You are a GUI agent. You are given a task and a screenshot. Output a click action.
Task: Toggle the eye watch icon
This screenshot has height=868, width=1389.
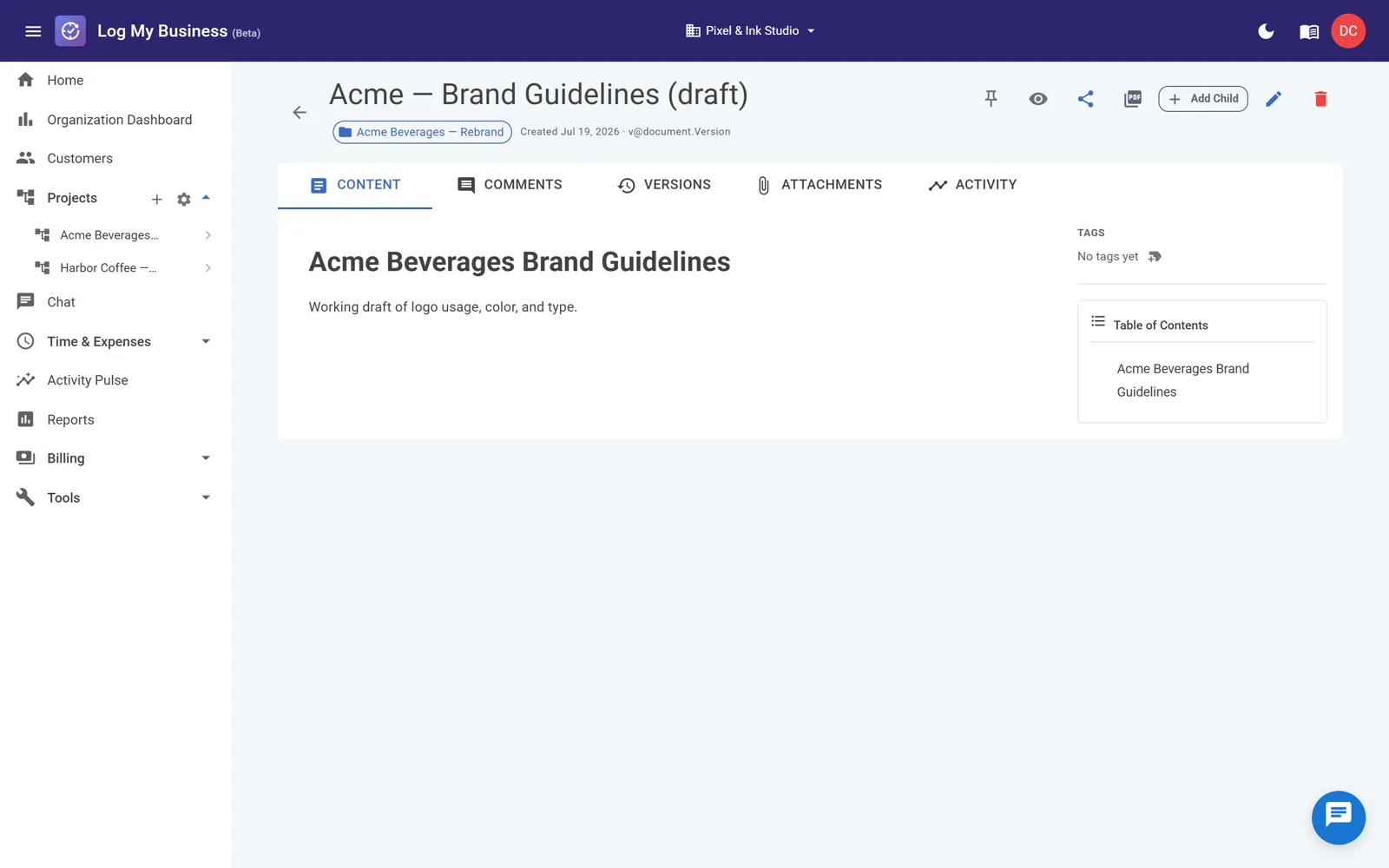tap(1038, 99)
